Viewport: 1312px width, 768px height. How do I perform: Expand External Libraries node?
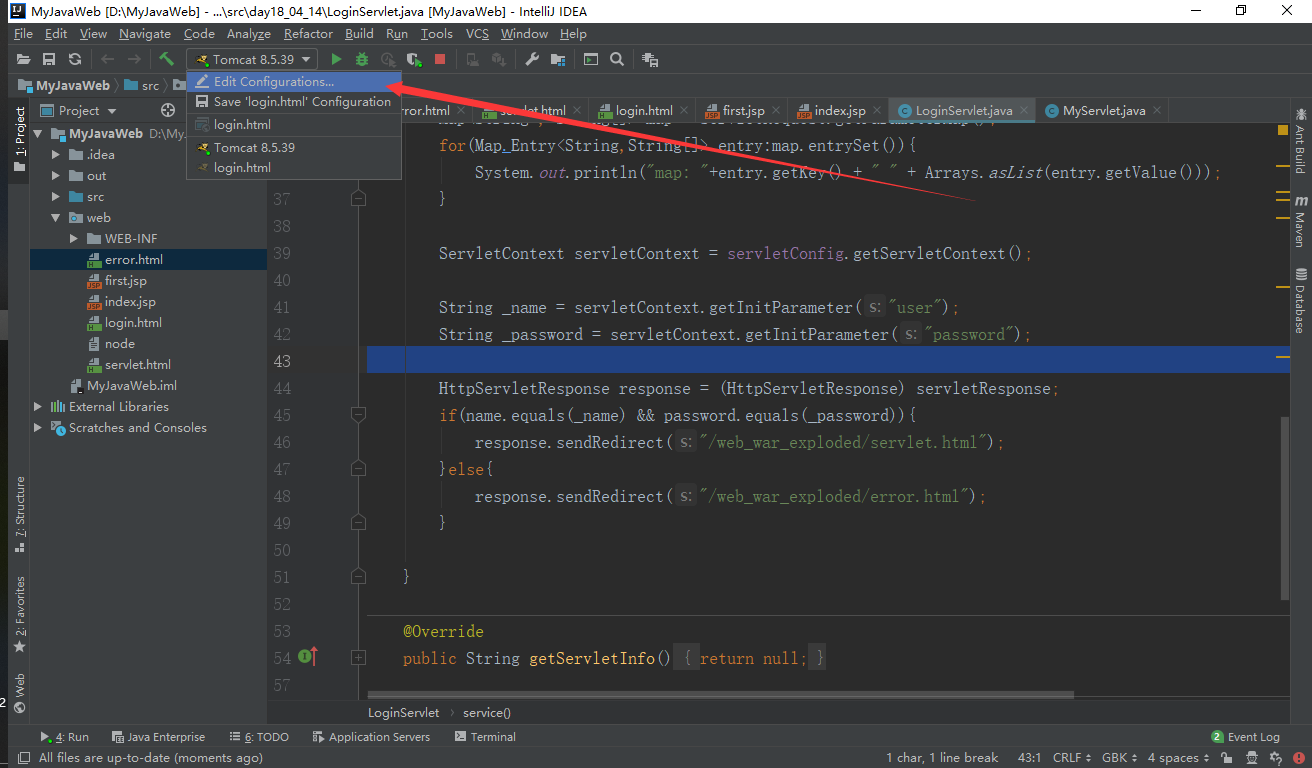click(x=38, y=406)
